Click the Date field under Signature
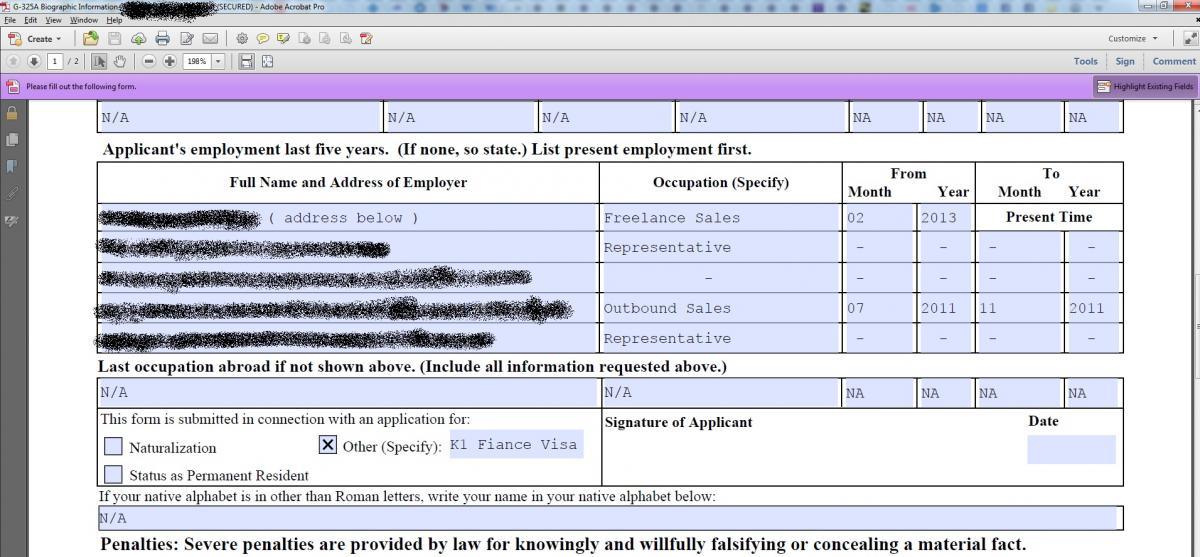This screenshot has width=1200, height=557. (1071, 449)
